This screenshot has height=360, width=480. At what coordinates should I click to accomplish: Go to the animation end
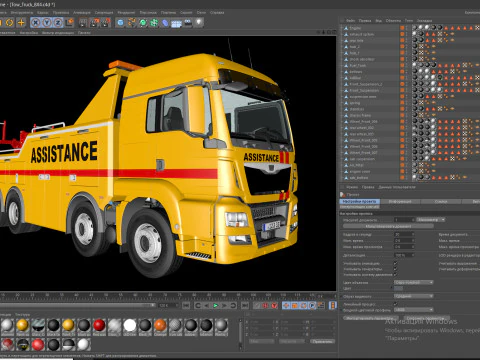pos(245,305)
